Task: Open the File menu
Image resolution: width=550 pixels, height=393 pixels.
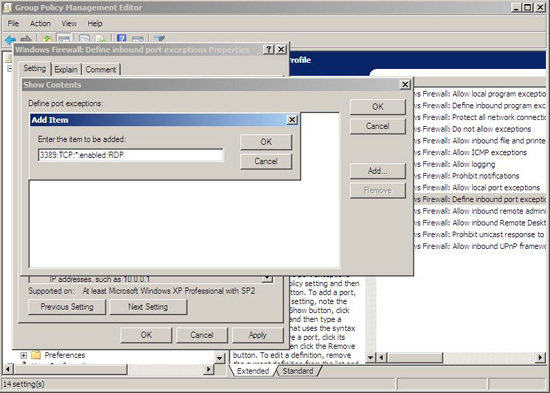Action: pos(13,24)
